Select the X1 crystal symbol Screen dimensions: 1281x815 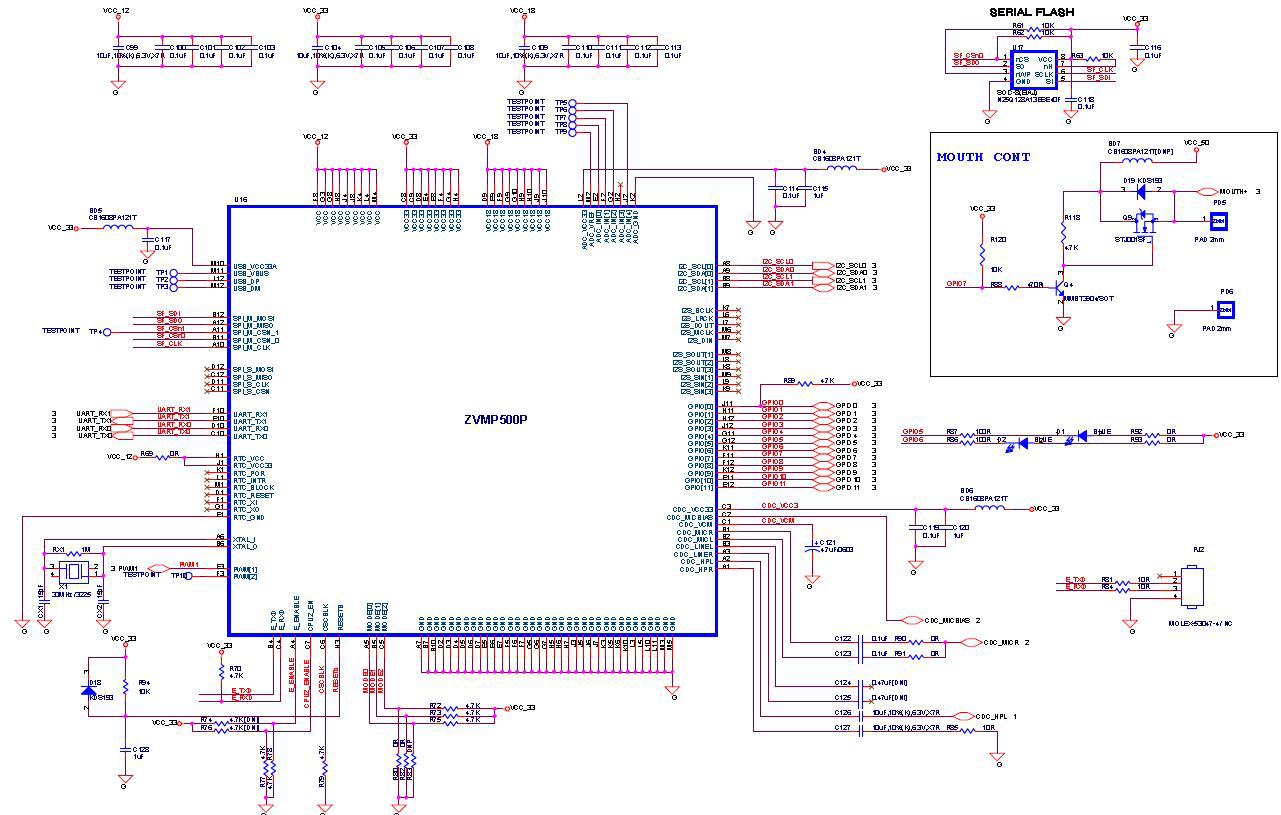[x=73, y=572]
